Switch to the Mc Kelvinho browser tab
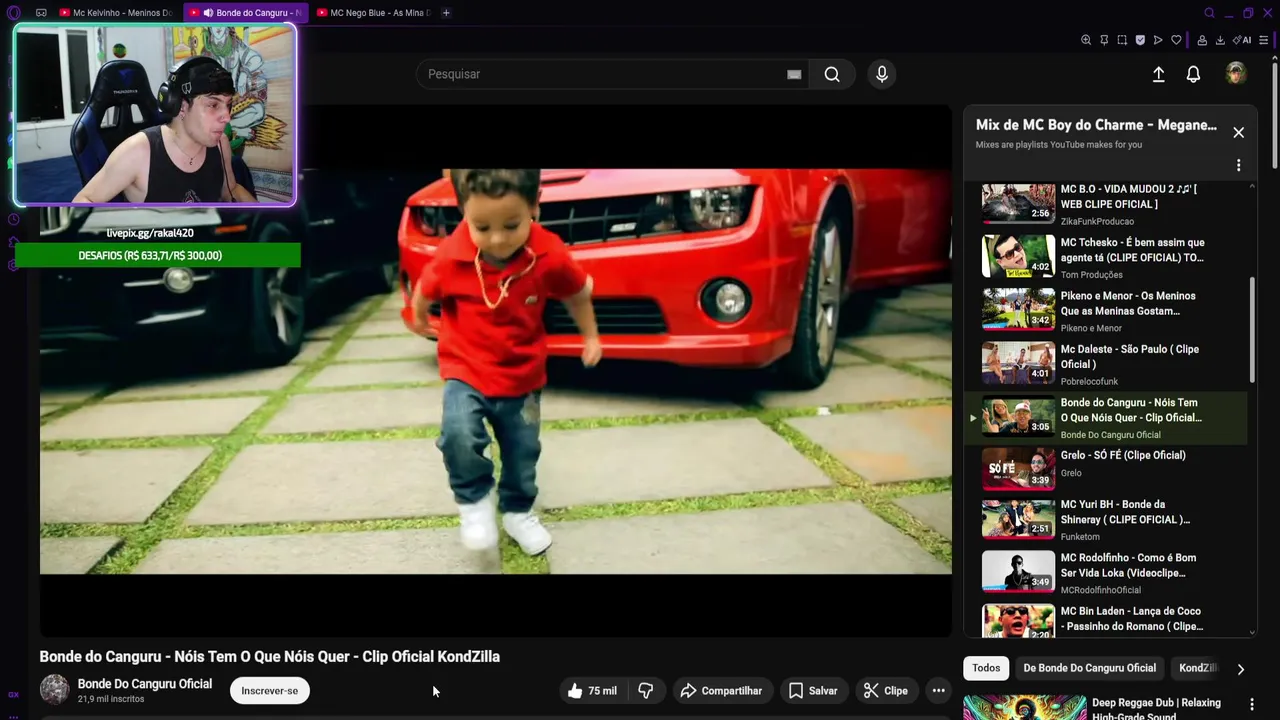This screenshot has height=720, width=1280. [x=115, y=13]
